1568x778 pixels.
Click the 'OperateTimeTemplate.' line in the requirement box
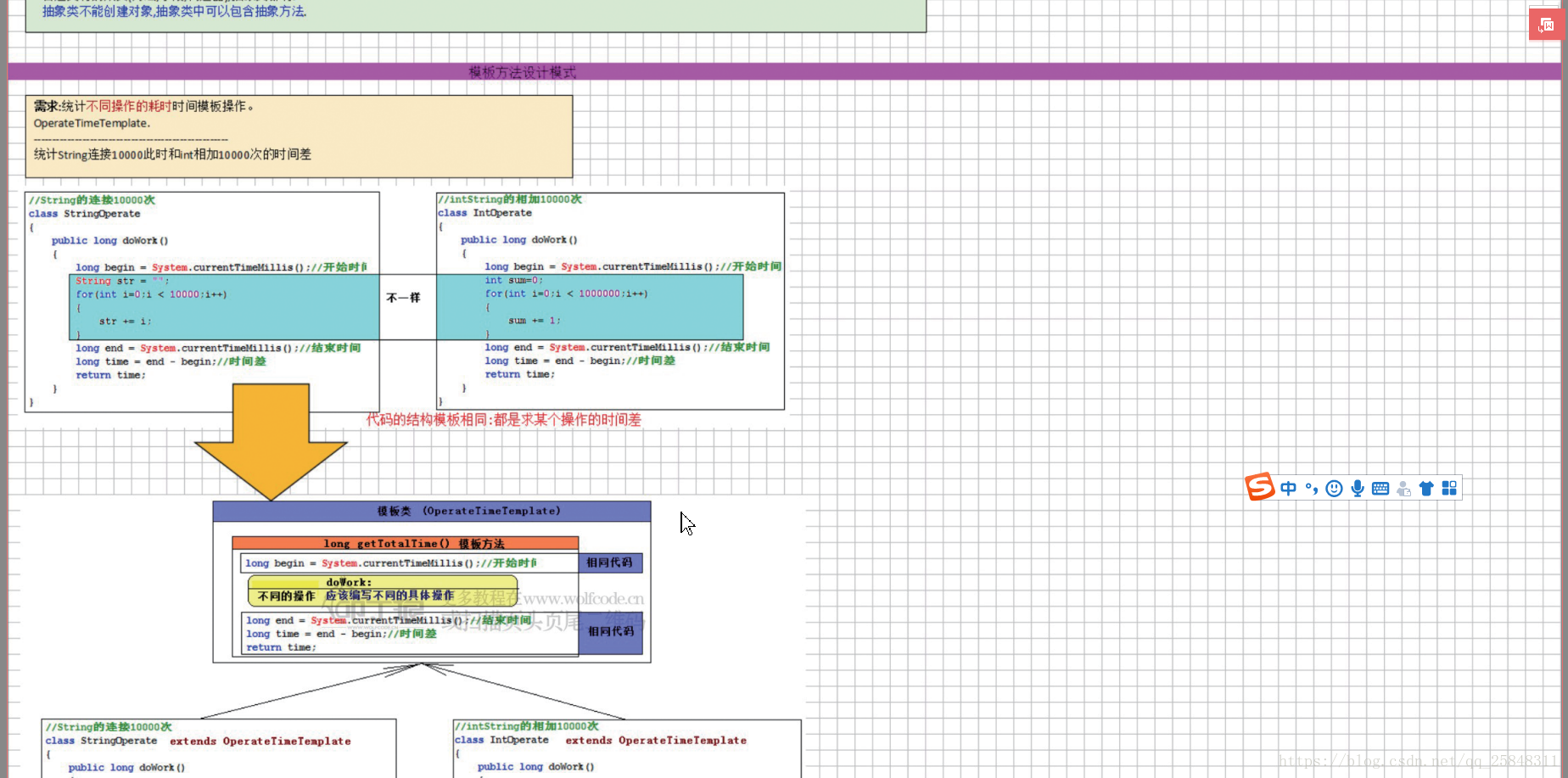coord(92,123)
